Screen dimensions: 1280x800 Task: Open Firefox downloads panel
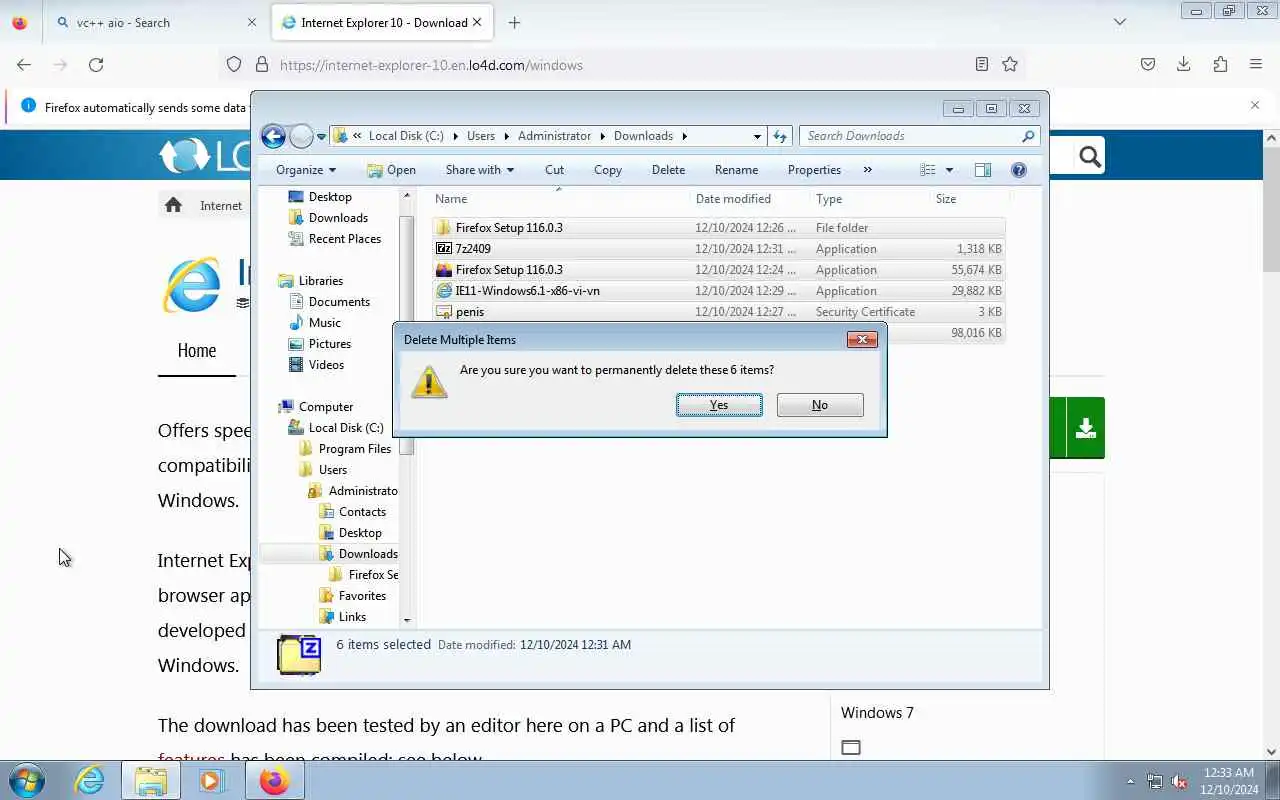tap(1184, 65)
